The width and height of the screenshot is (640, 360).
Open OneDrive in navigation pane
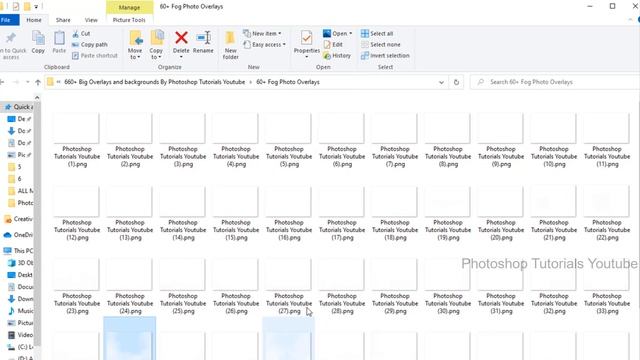coord(19,235)
